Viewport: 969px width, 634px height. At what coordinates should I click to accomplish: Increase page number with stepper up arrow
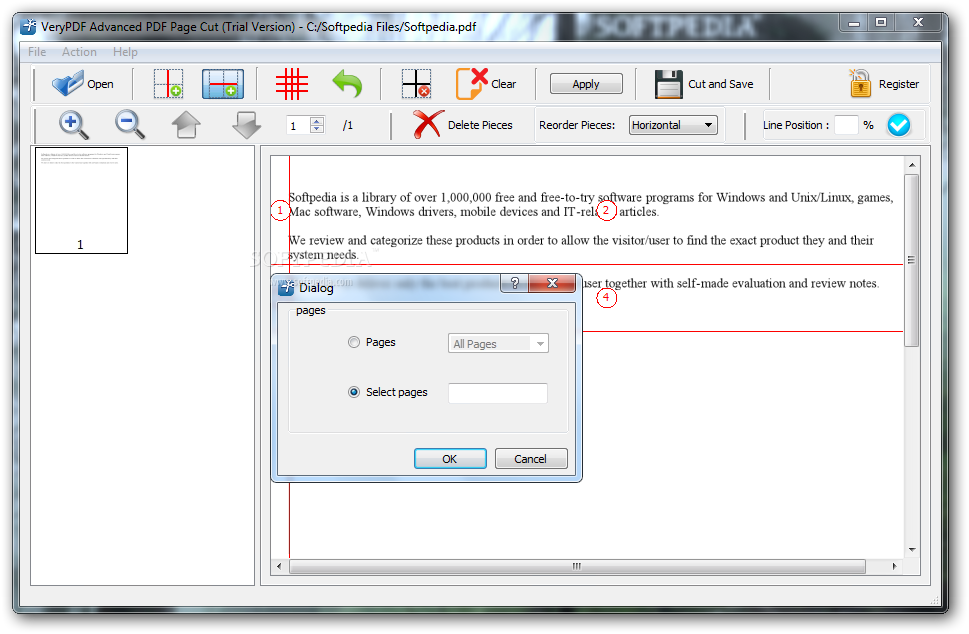coord(316,121)
